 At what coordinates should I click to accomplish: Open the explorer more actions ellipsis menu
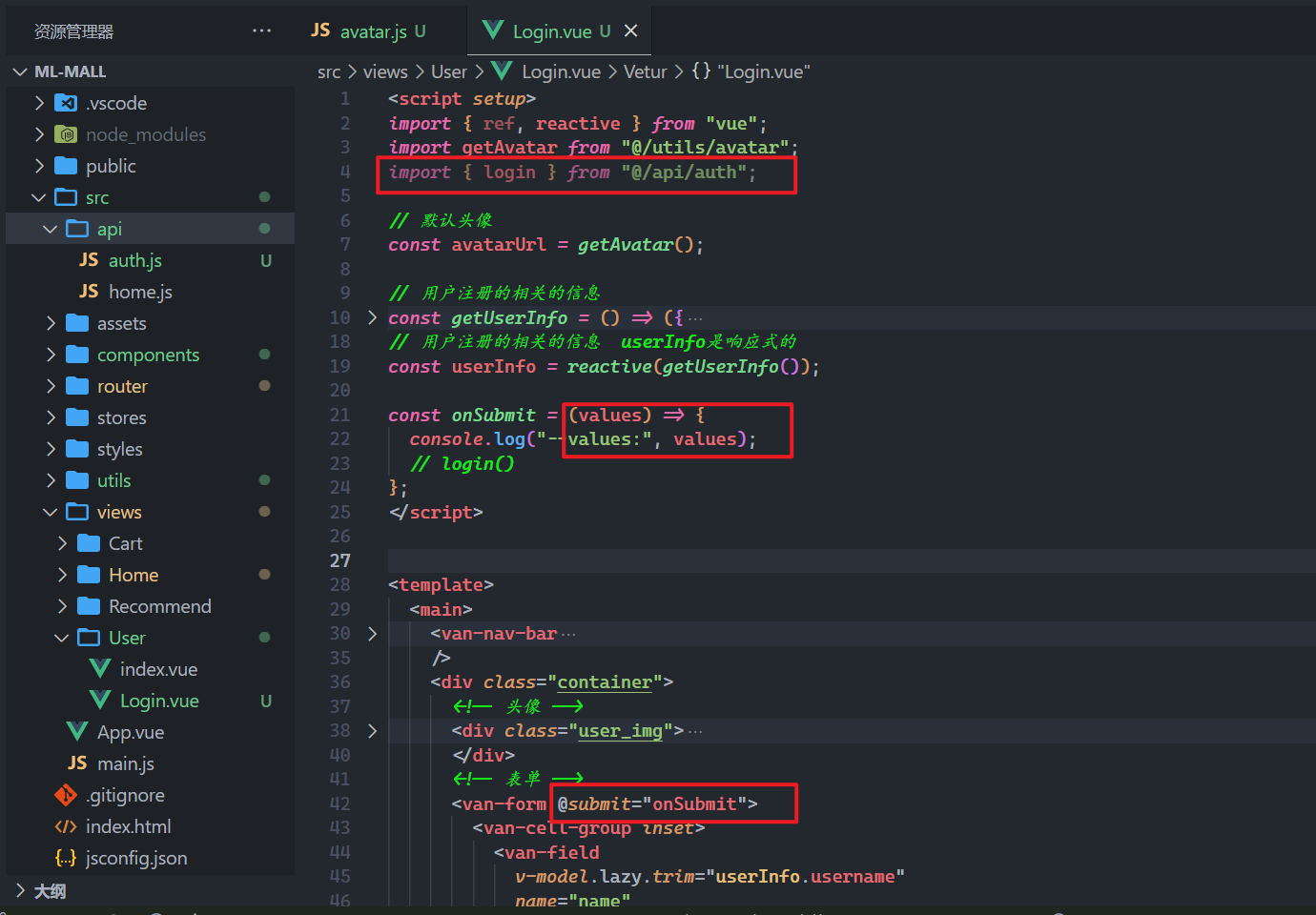coord(261,31)
